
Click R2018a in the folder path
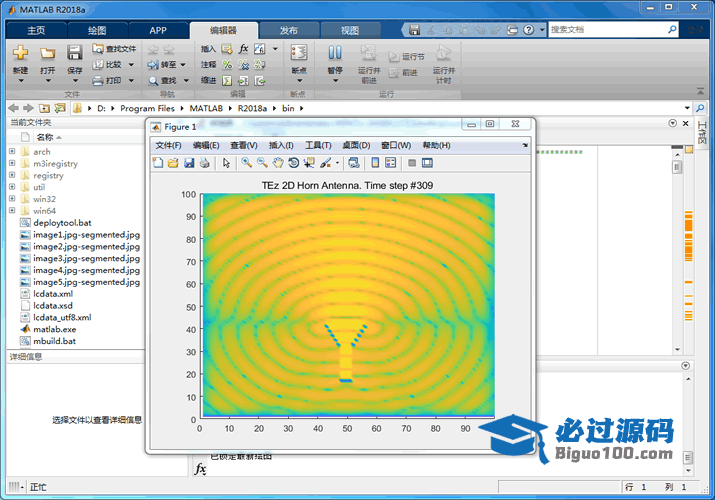(252, 108)
